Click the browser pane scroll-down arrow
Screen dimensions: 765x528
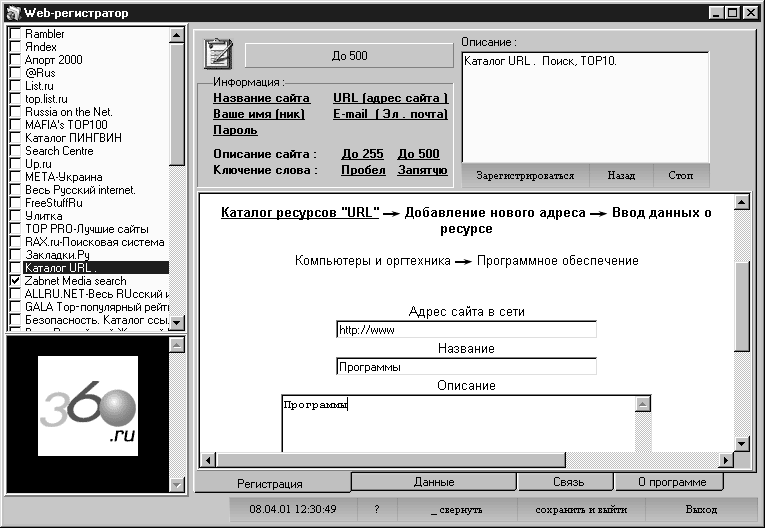pyautogui.click(x=742, y=444)
